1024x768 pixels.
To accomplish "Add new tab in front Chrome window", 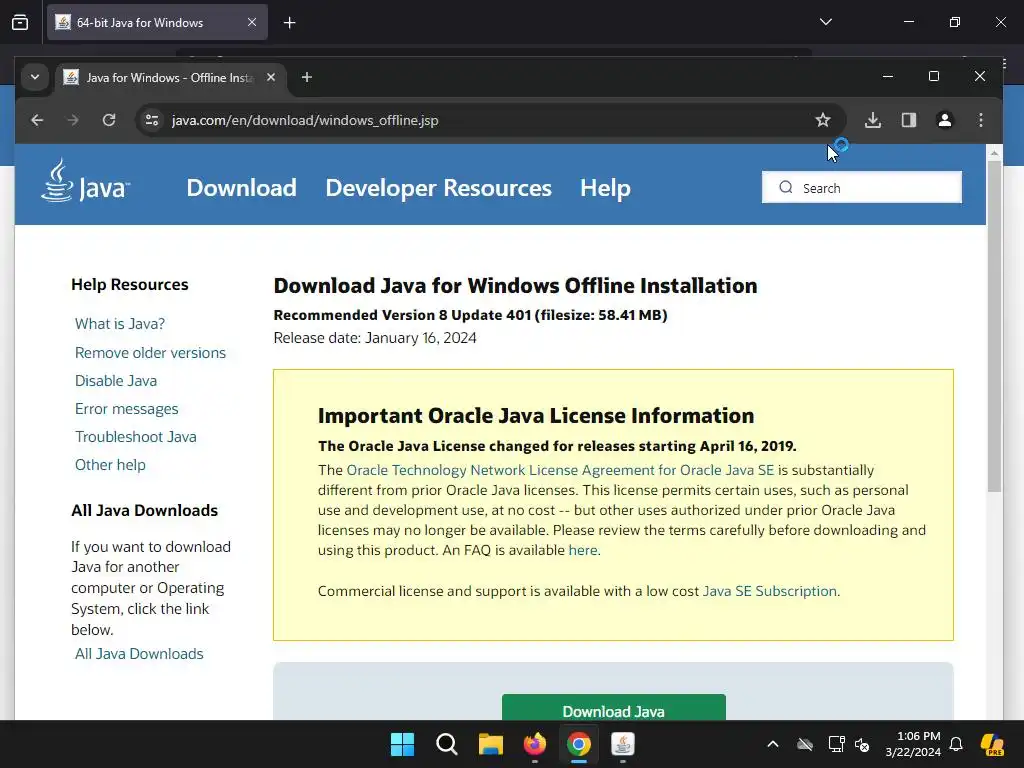I will pos(307,77).
